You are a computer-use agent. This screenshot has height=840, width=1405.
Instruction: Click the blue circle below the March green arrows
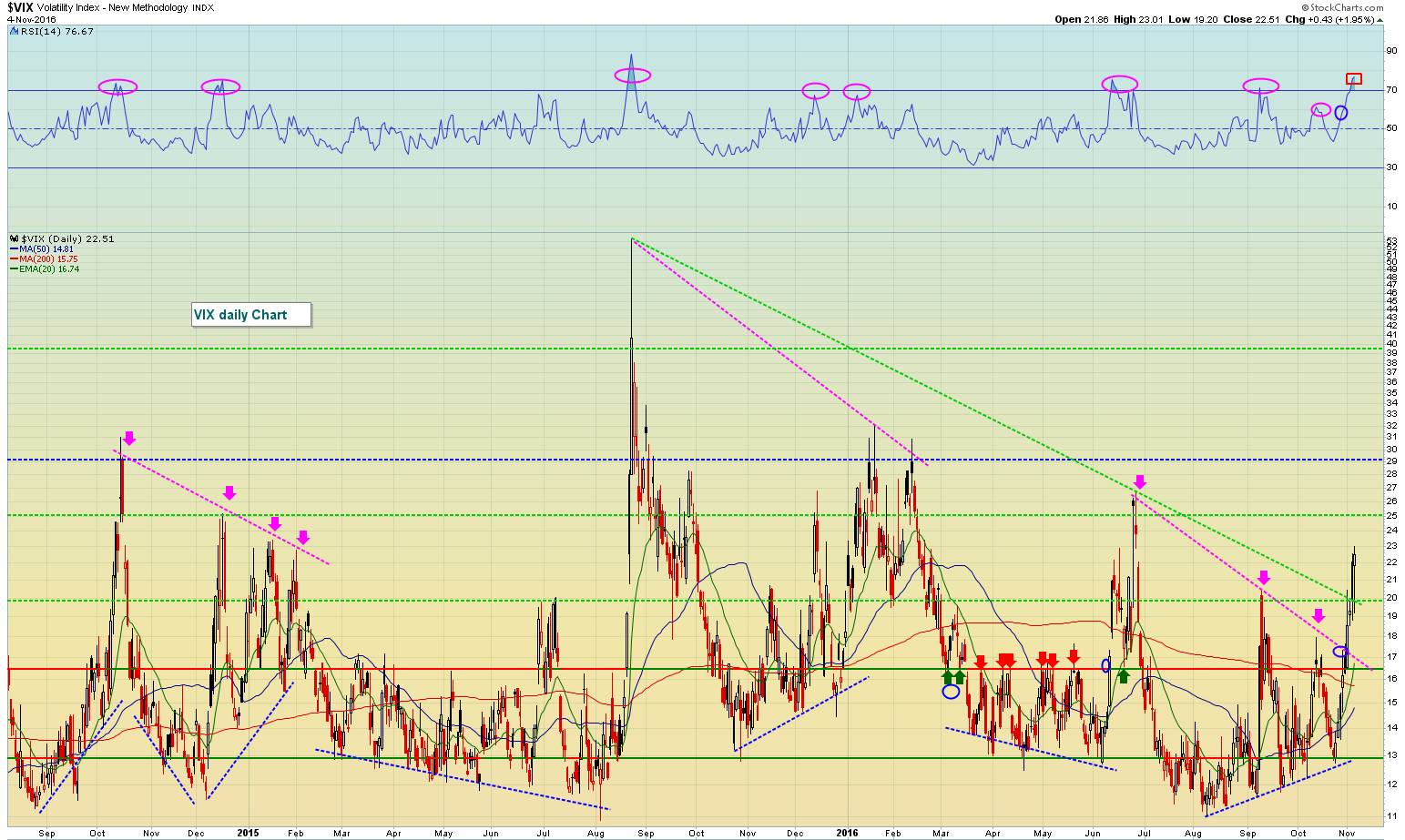click(951, 691)
